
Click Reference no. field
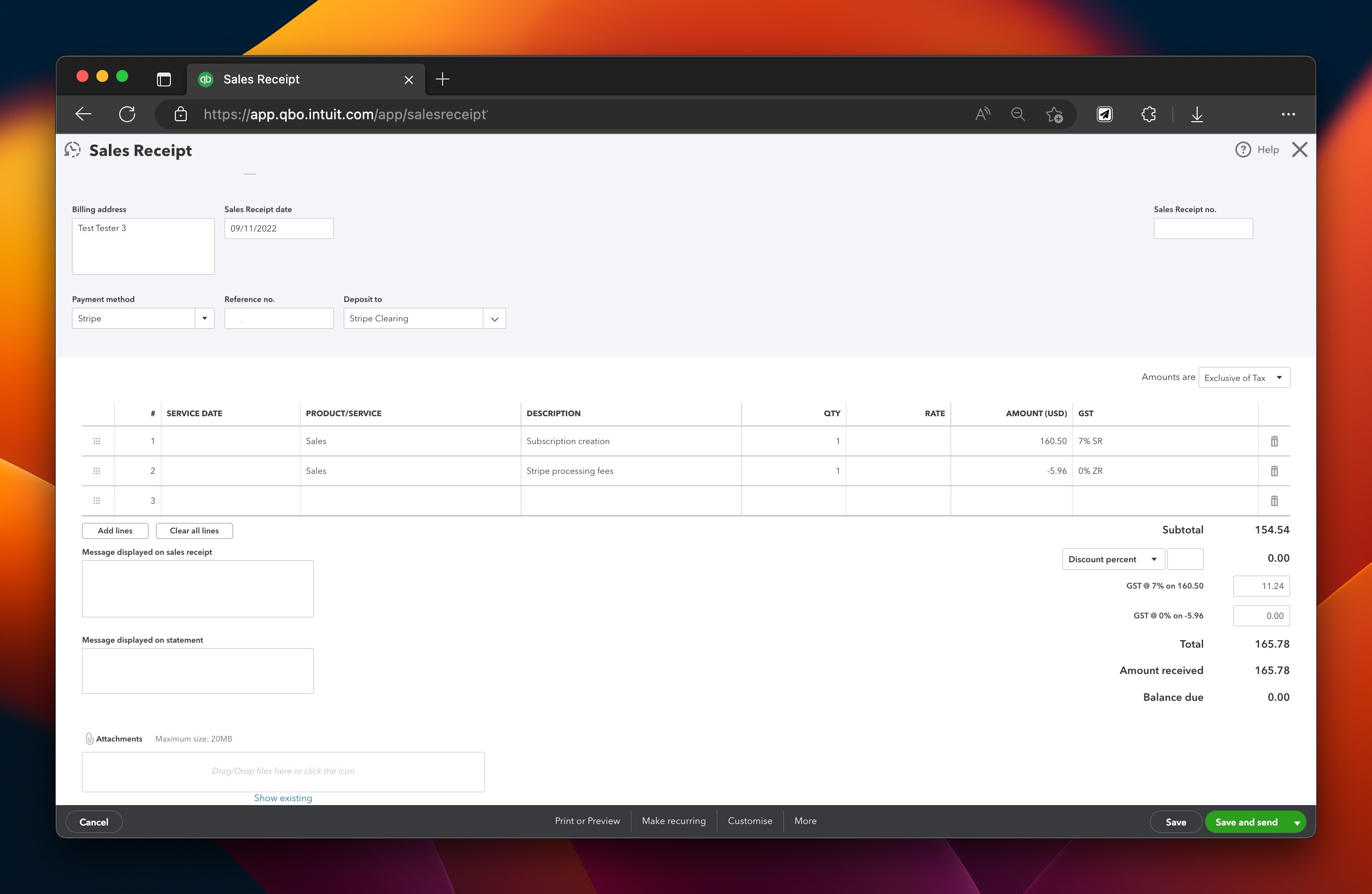pyautogui.click(x=279, y=318)
